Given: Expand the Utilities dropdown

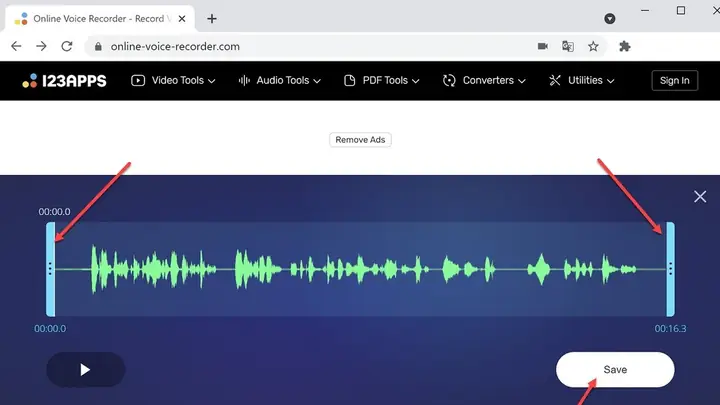Looking at the screenshot, I should [x=581, y=80].
